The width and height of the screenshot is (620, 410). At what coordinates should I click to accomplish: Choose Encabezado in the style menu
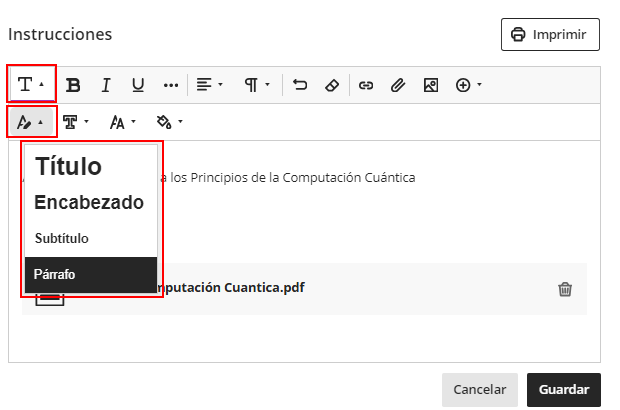point(88,202)
